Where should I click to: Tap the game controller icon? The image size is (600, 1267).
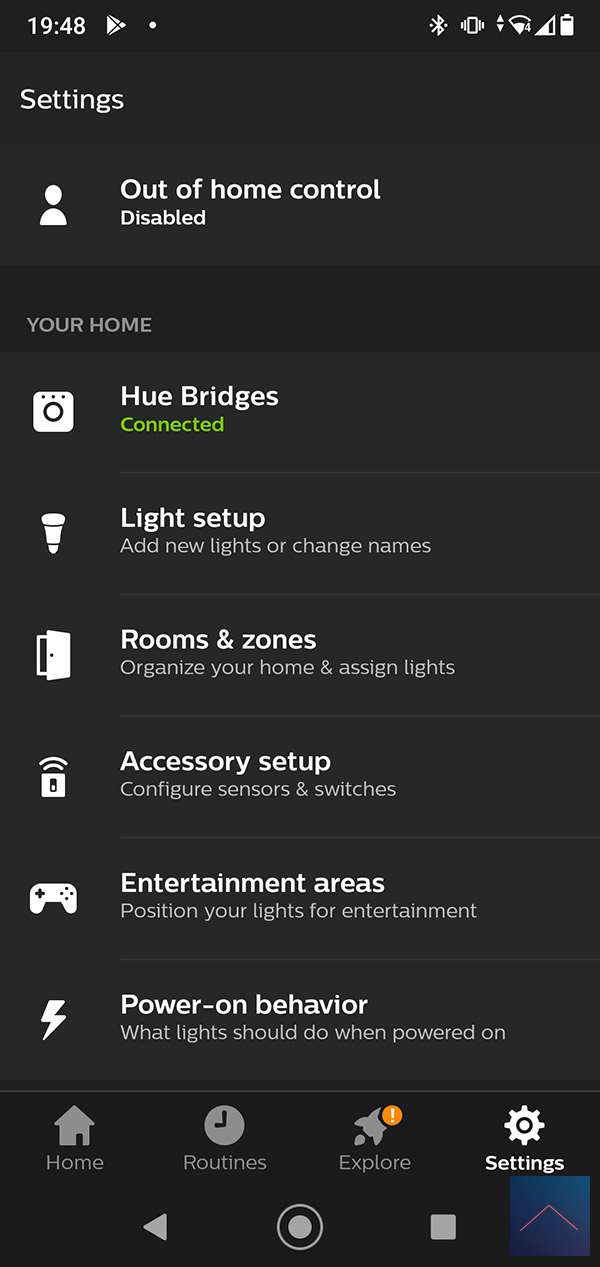53,897
